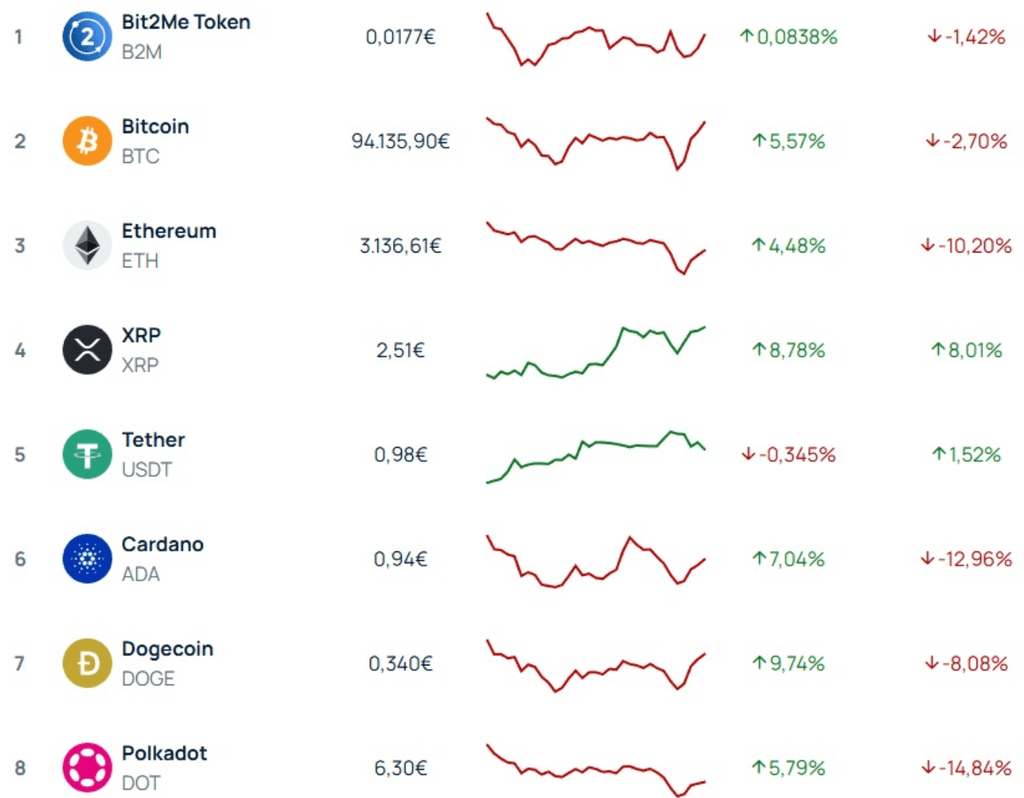Image resolution: width=1024 pixels, height=798 pixels.
Task: Click the Ethereum ETH ticker label
Action: click(138, 261)
